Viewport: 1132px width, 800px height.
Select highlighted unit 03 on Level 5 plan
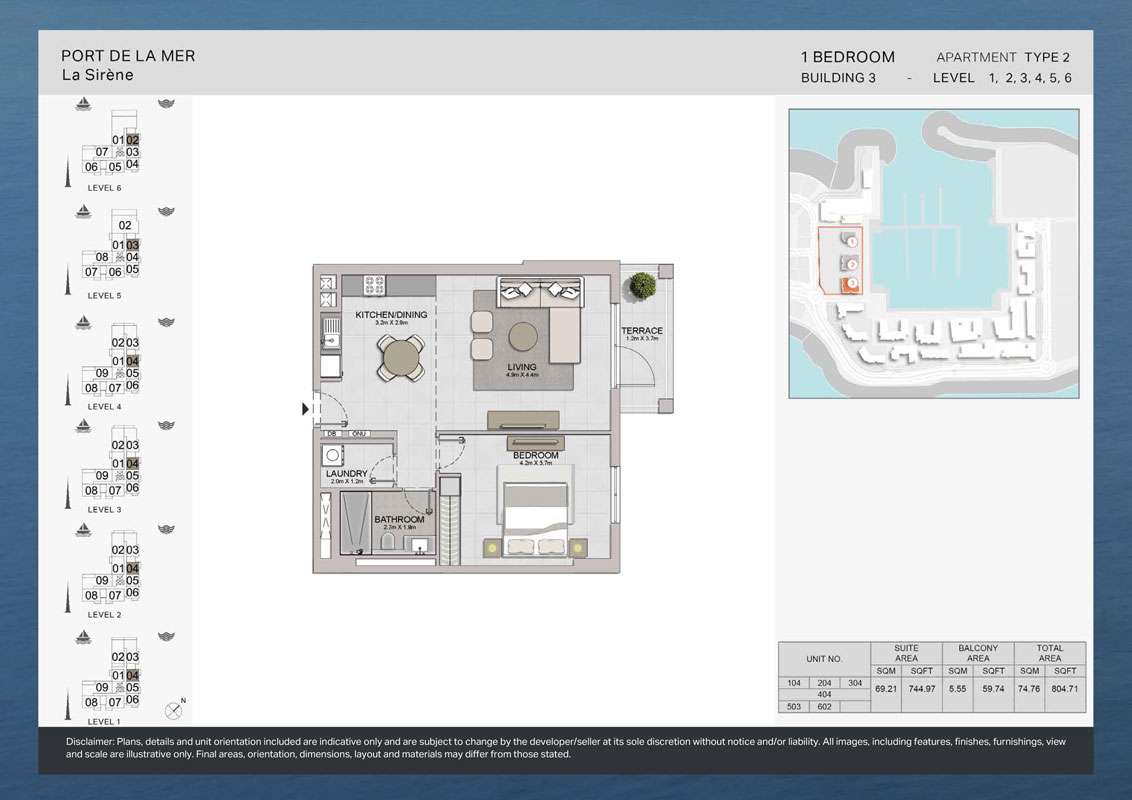(x=132, y=245)
